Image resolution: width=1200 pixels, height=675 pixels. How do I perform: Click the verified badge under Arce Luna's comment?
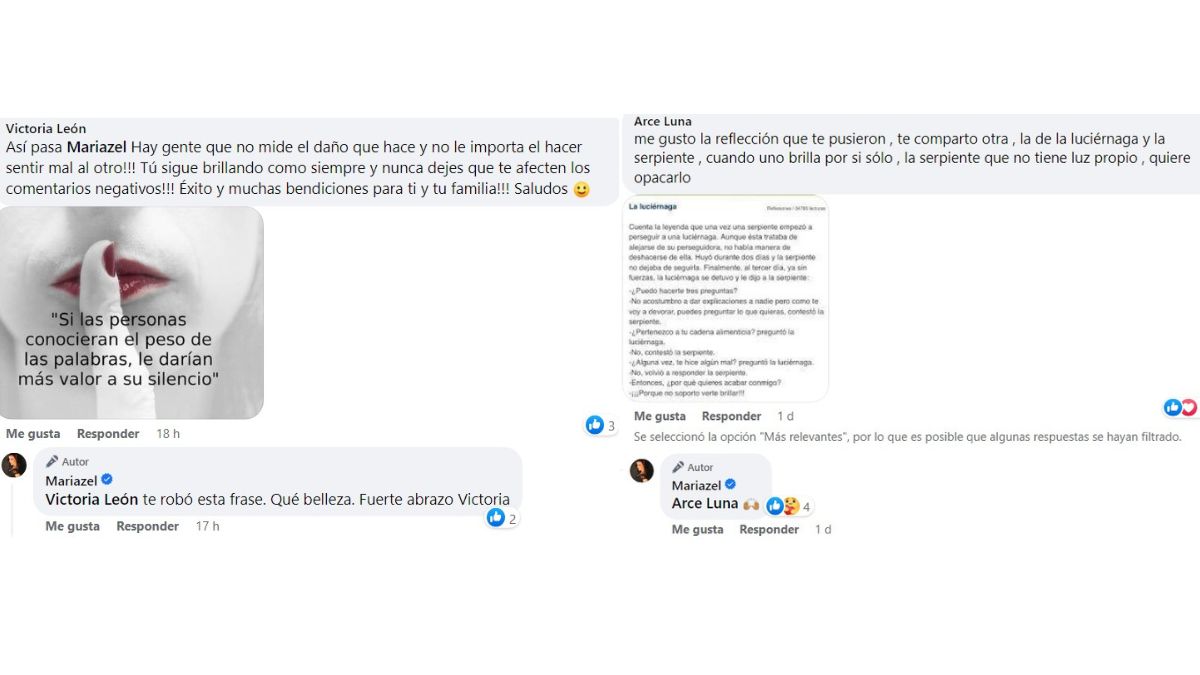730,485
